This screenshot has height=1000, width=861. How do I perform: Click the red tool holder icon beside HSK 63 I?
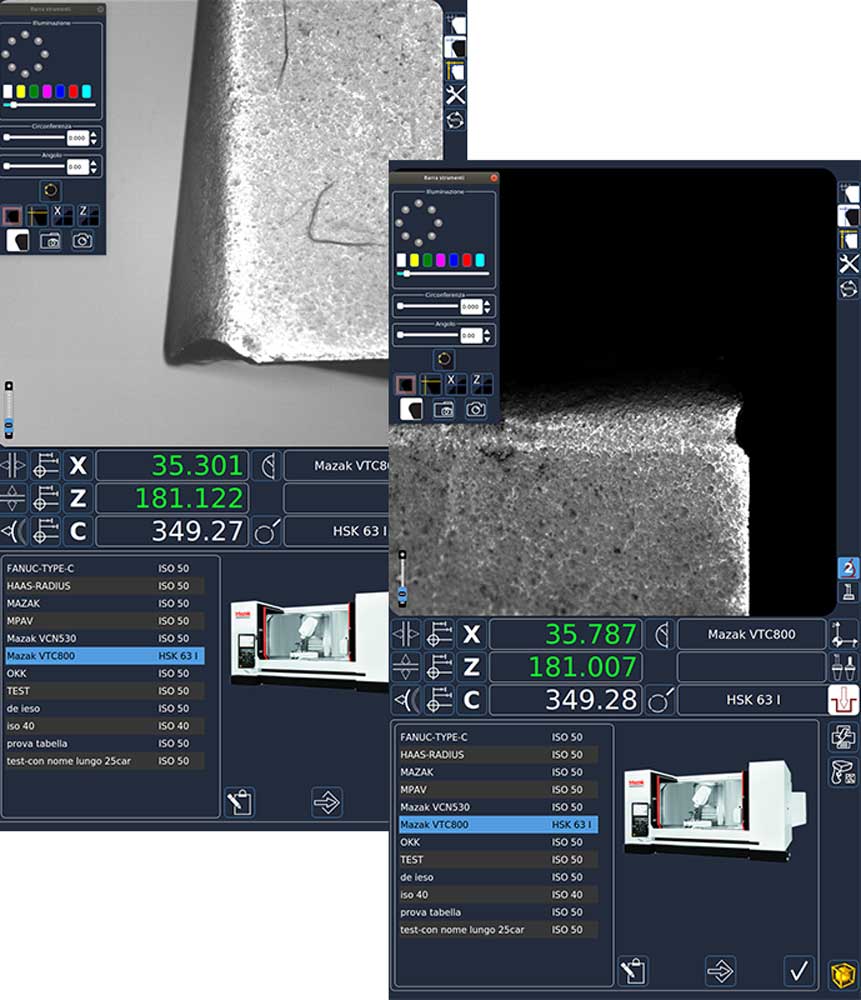click(843, 700)
